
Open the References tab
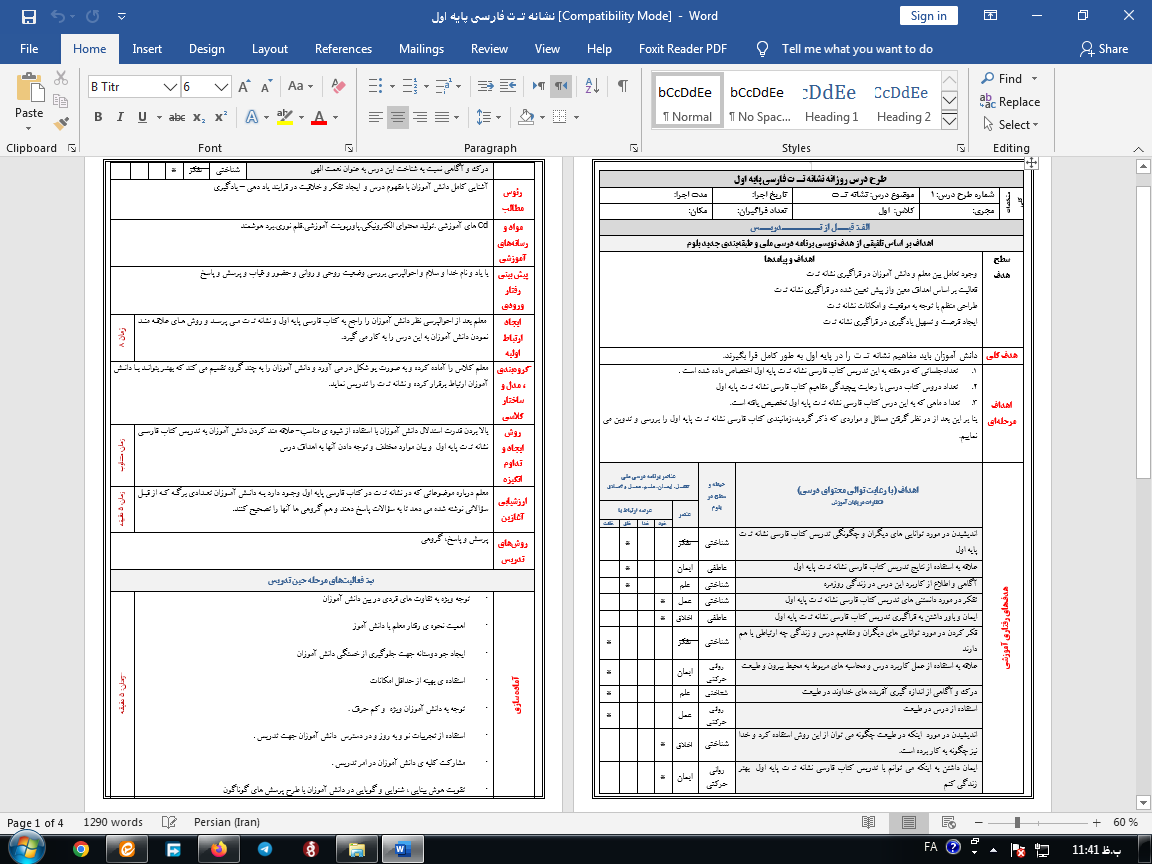[x=343, y=48]
